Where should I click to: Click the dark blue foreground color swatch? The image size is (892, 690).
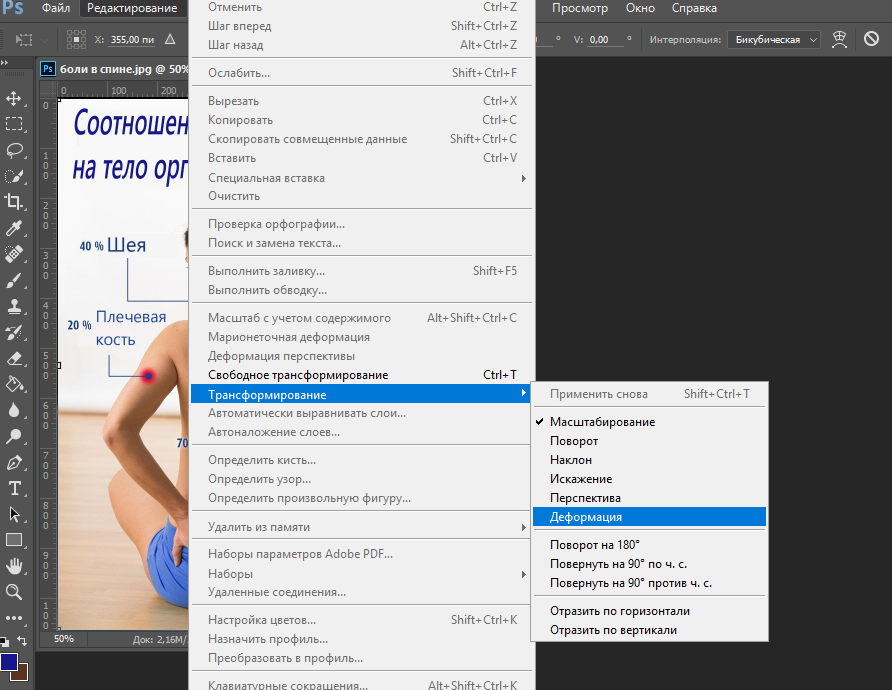pyautogui.click(x=9, y=663)
